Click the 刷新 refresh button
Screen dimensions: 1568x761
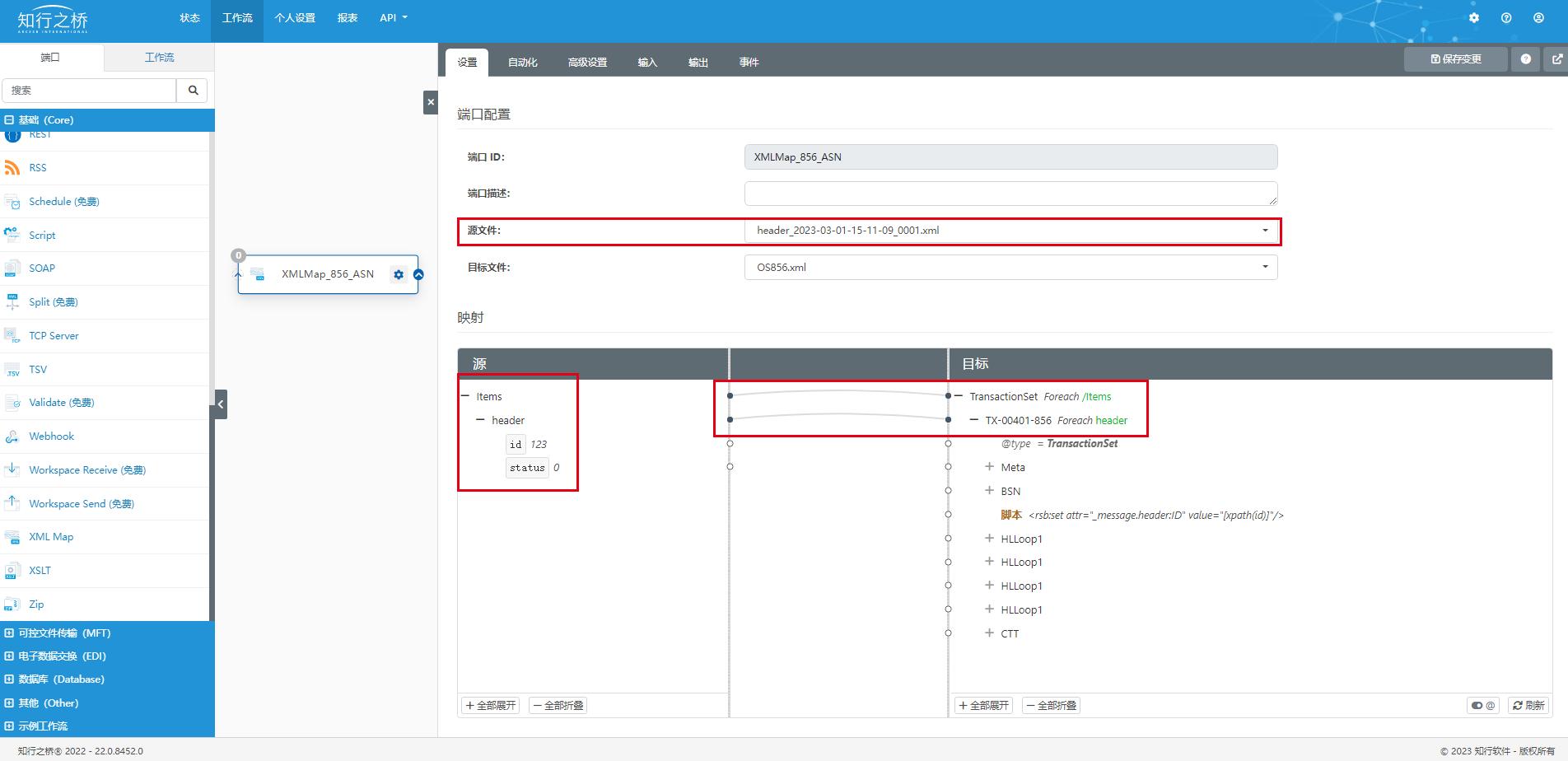coord(1528,706)
